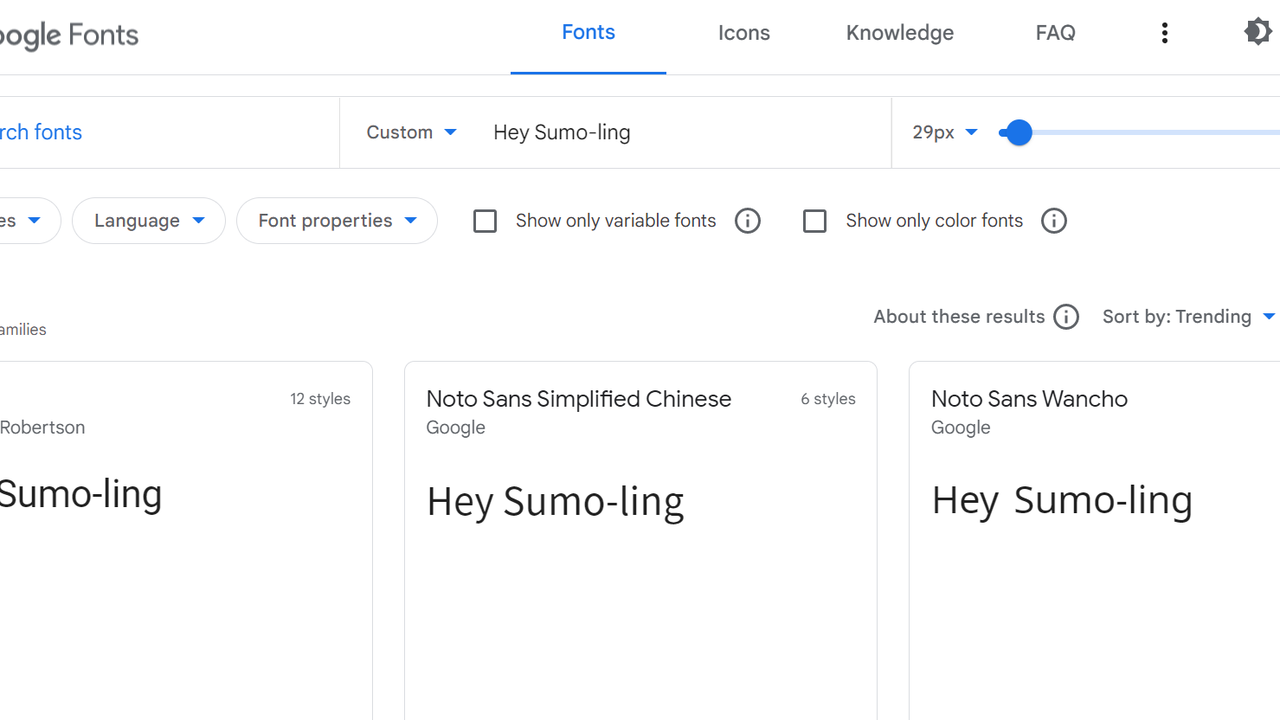This screenshot has width=1280, height=720.
Task: Click Google author under Noto Sans Simplified Chinese
Action: pyautogui.click(x=456, y=428)
